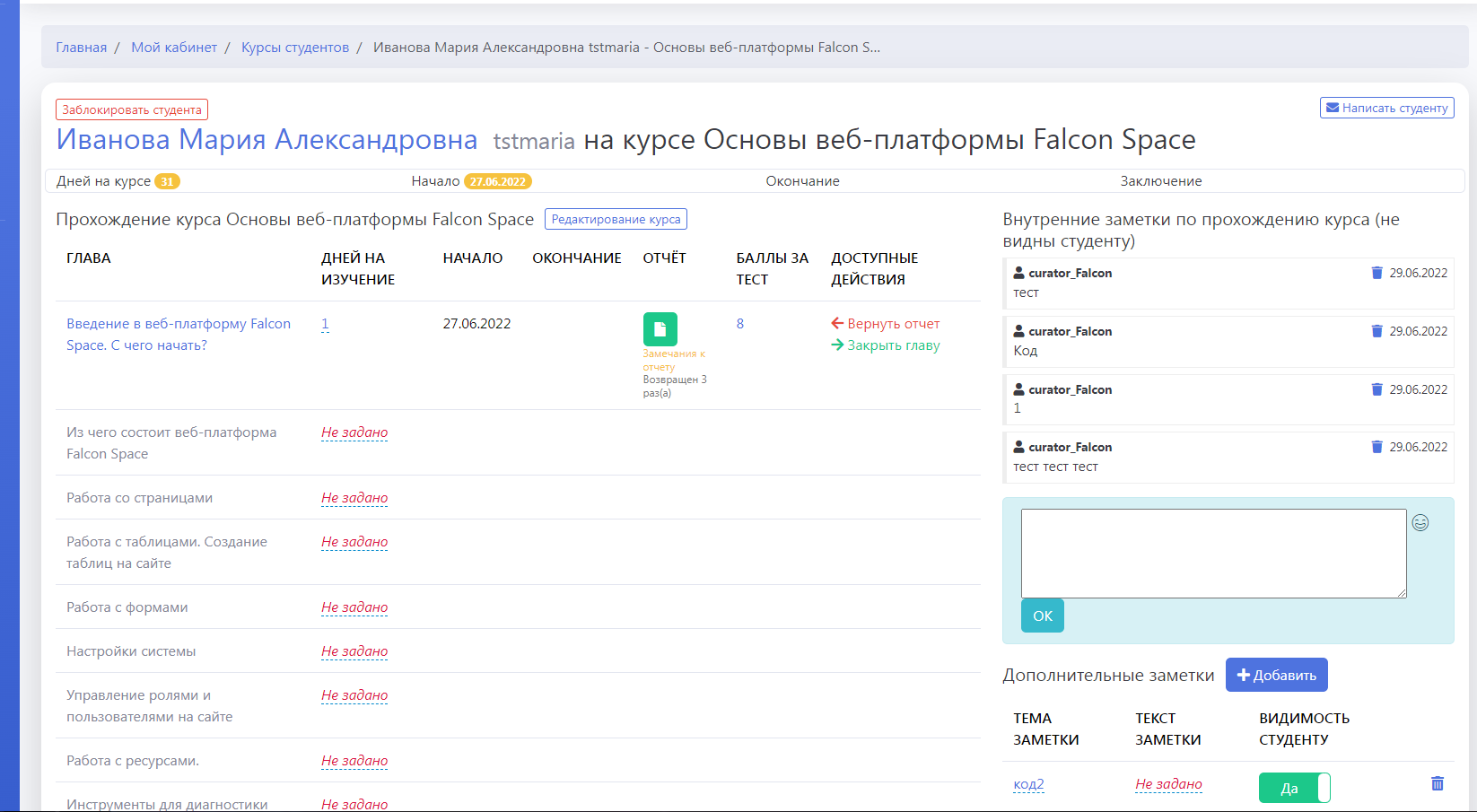Click 'Вернуть отчет' action link
The width and height of the screenshot is (1477, 812).
pos(886,324)
